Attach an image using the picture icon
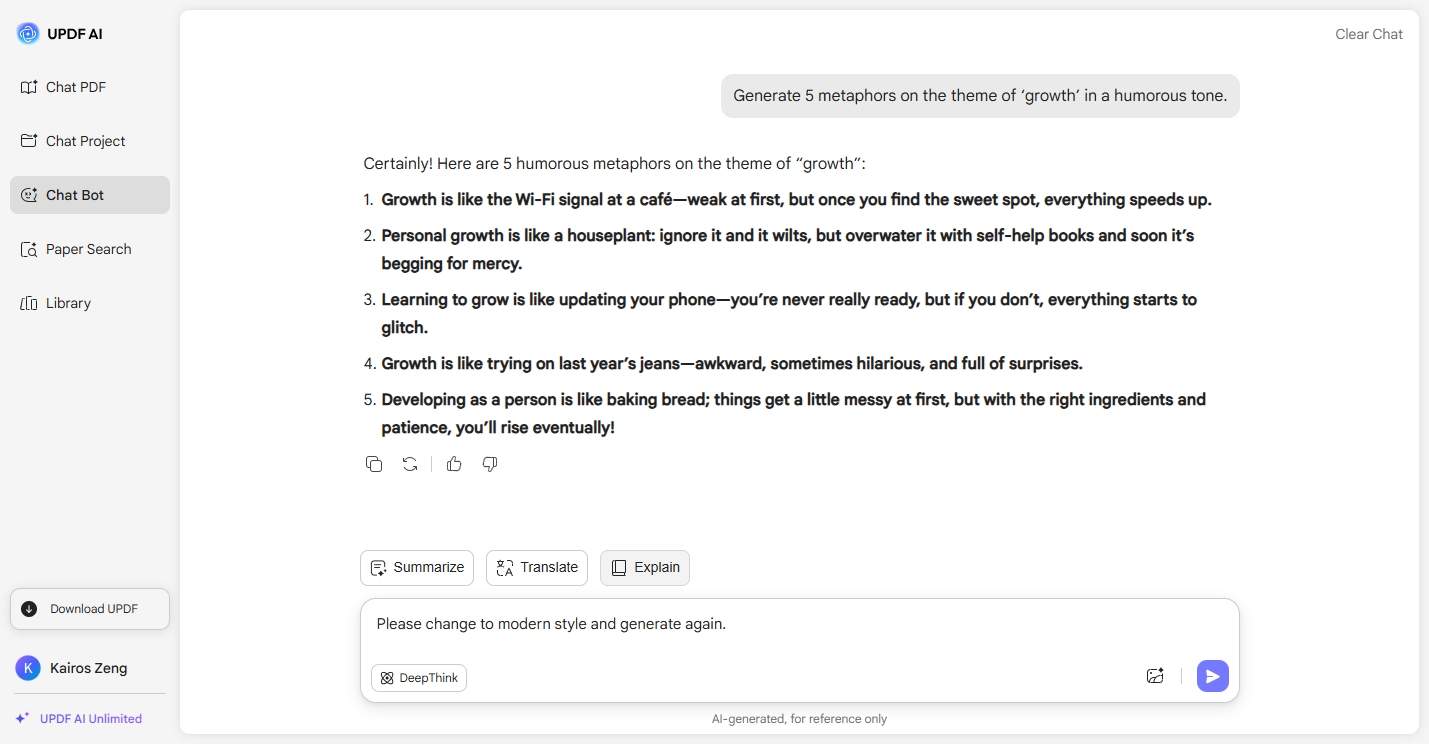The width and height of the screenshot is (1429, 744). 1155,676
